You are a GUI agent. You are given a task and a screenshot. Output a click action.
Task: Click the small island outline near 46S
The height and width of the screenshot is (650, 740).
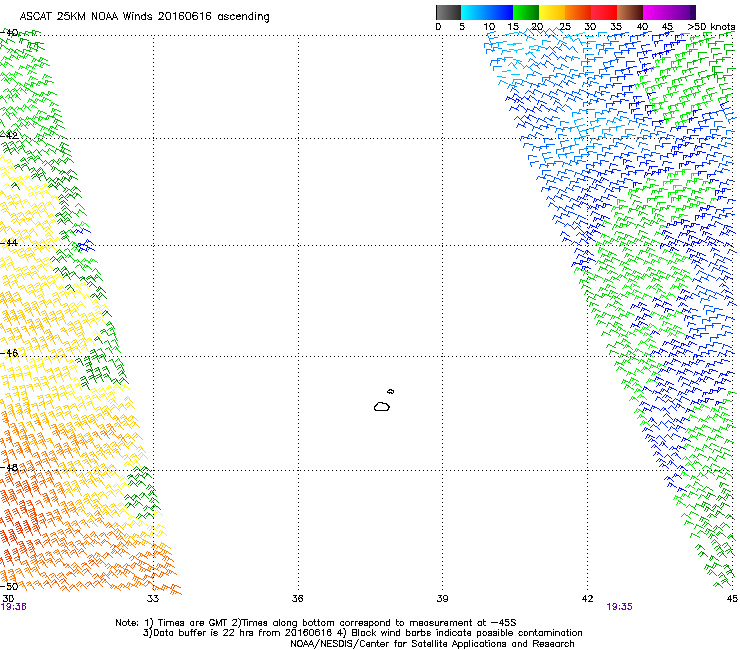coord(391,391)
